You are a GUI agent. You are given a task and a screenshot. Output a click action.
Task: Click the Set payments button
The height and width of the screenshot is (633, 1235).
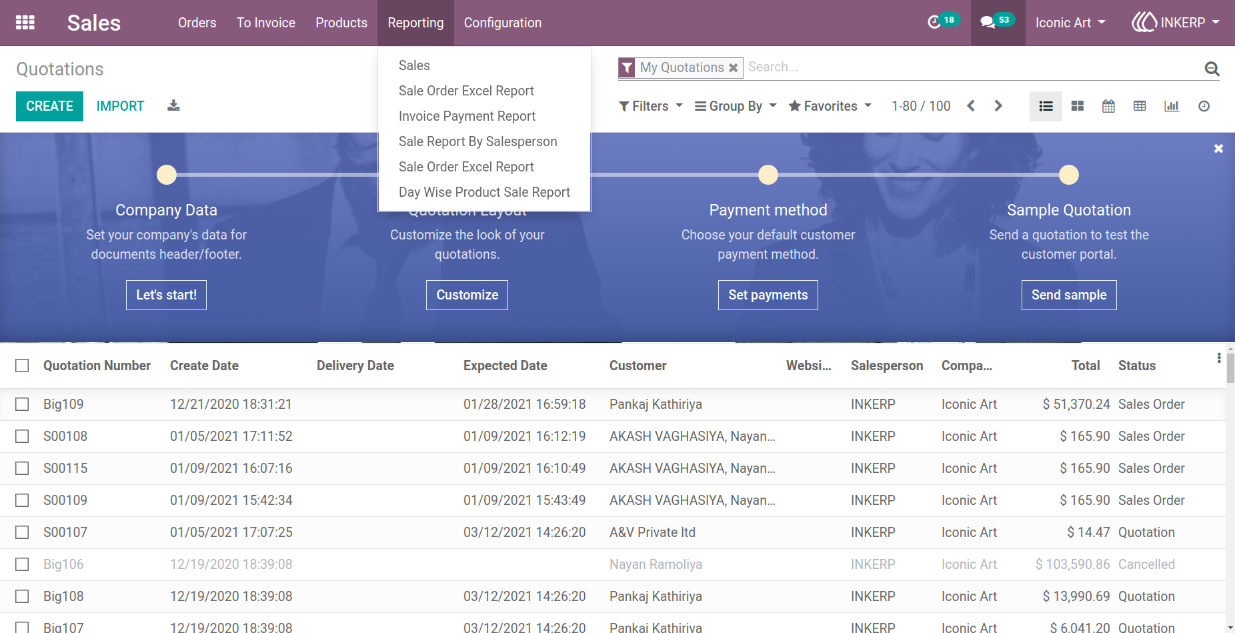point(768,295)
